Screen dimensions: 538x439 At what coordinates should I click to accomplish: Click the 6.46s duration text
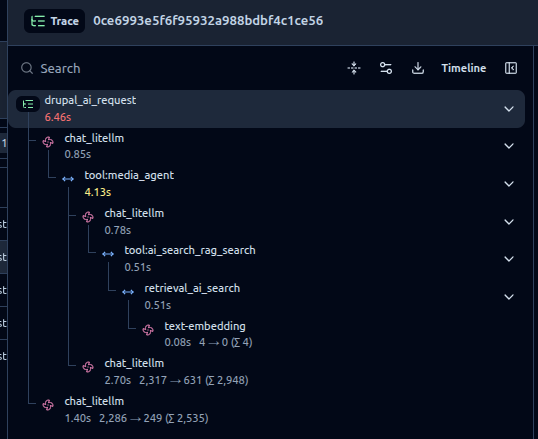(58, 117)
